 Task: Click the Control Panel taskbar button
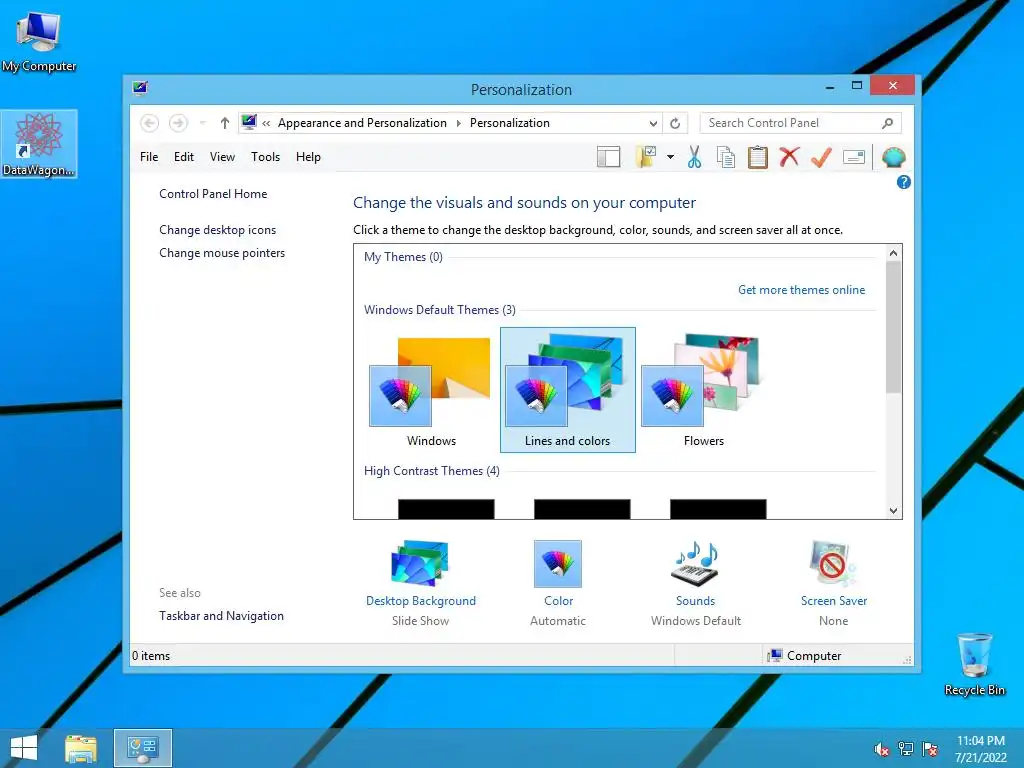(x=142, y=748)
